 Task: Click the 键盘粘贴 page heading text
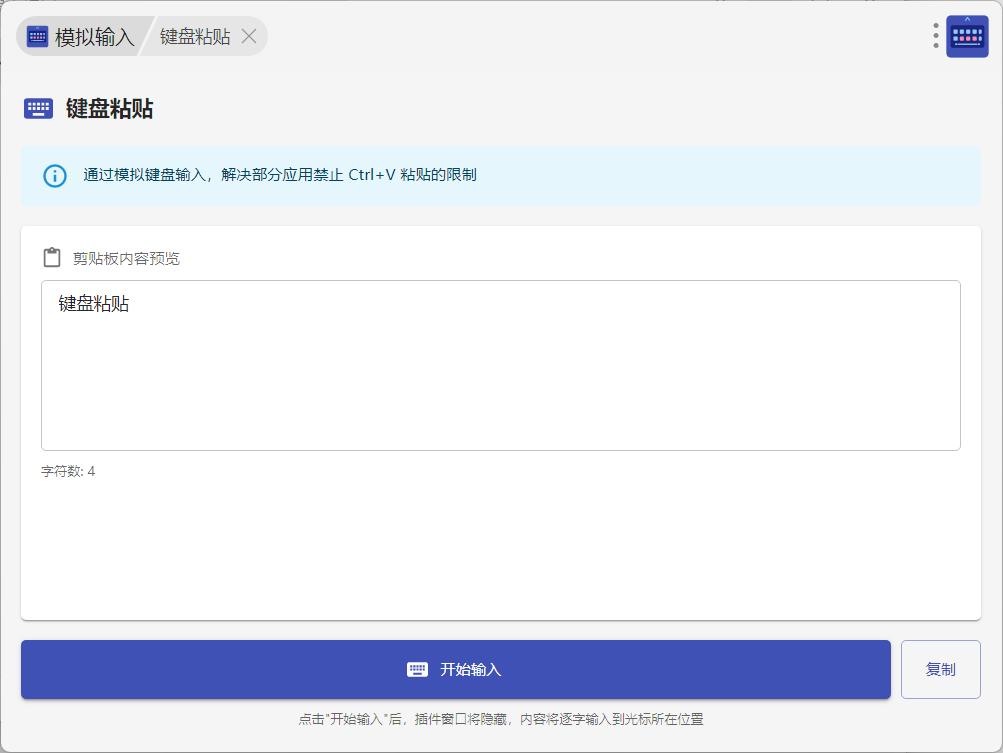point(109,109)
